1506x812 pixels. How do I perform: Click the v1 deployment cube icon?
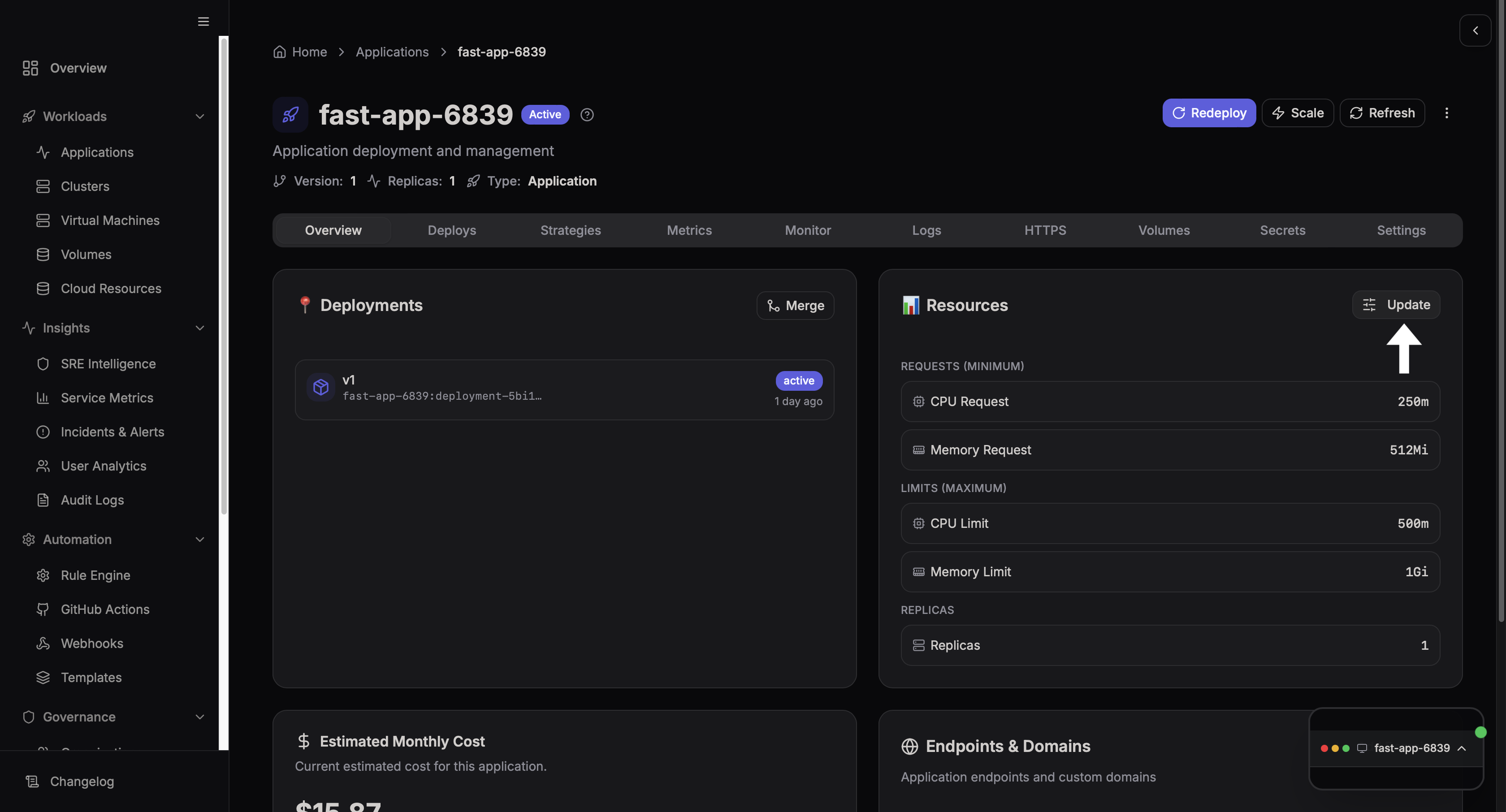320,387
